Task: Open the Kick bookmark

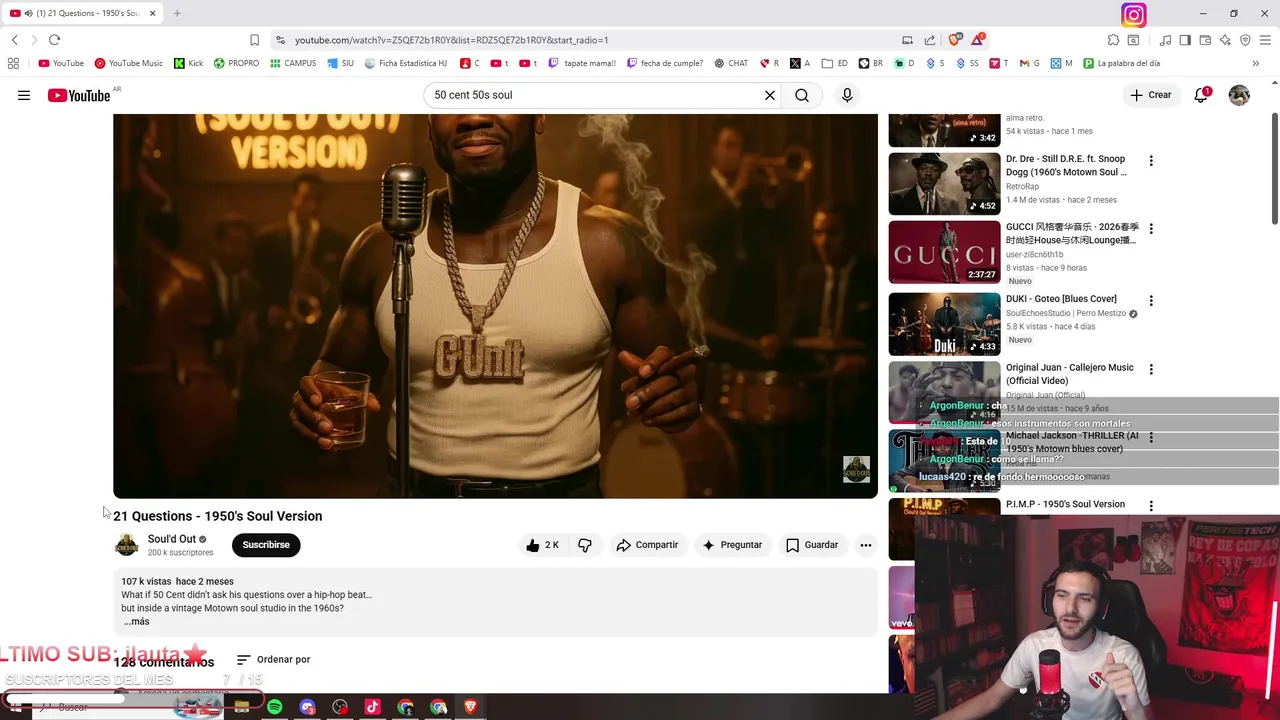Action: [188, 63]
